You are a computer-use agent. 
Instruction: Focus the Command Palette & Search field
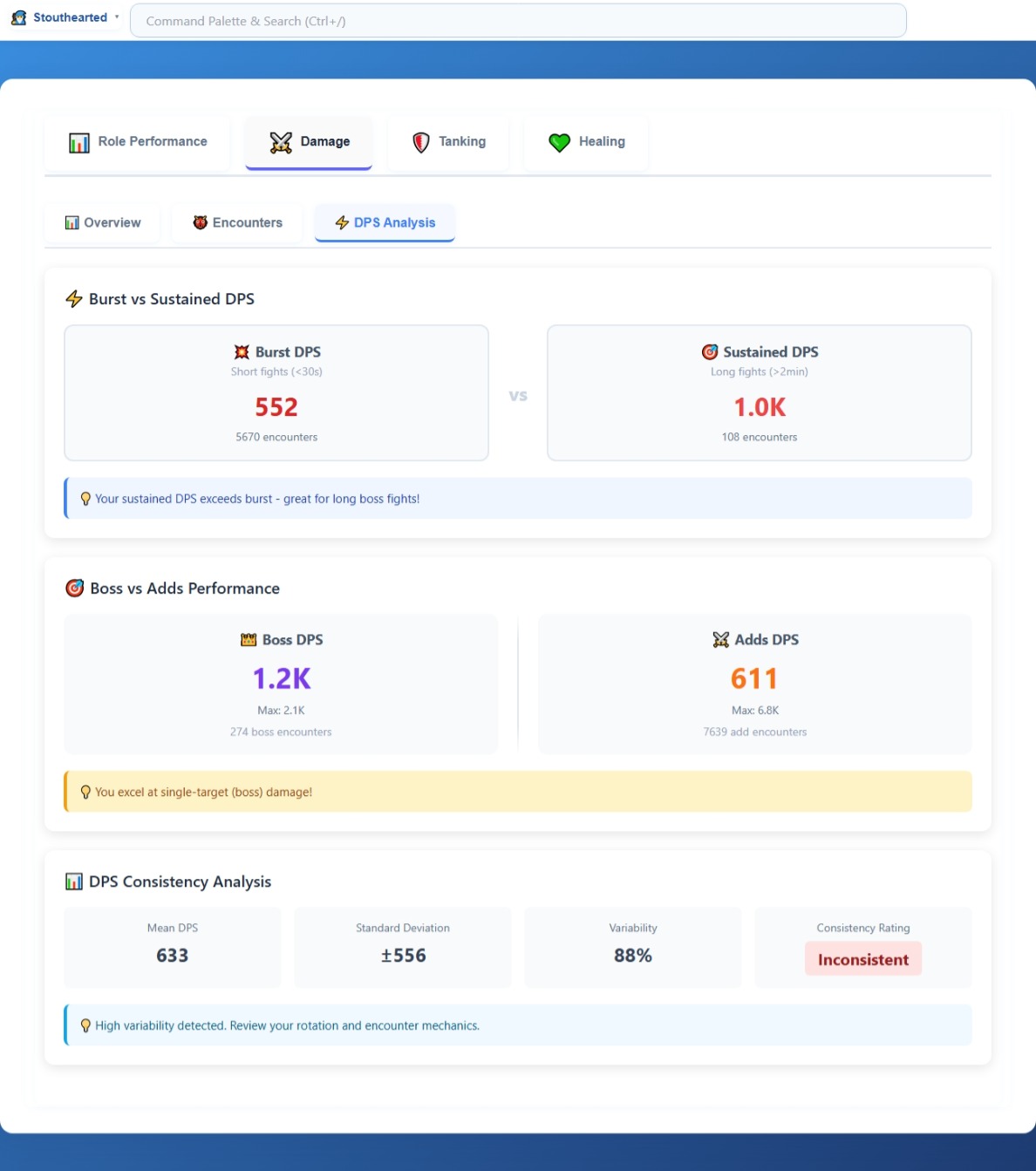pyautogui.click(x=517, y=21)
